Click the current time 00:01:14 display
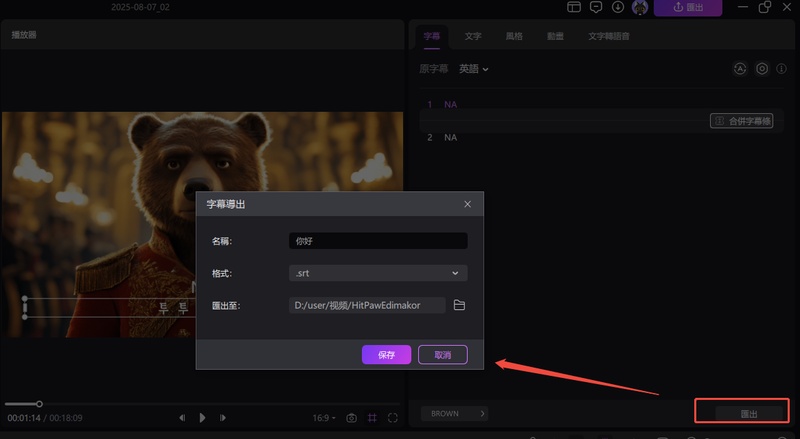800x439 pixels. click(x=23, y=418)
